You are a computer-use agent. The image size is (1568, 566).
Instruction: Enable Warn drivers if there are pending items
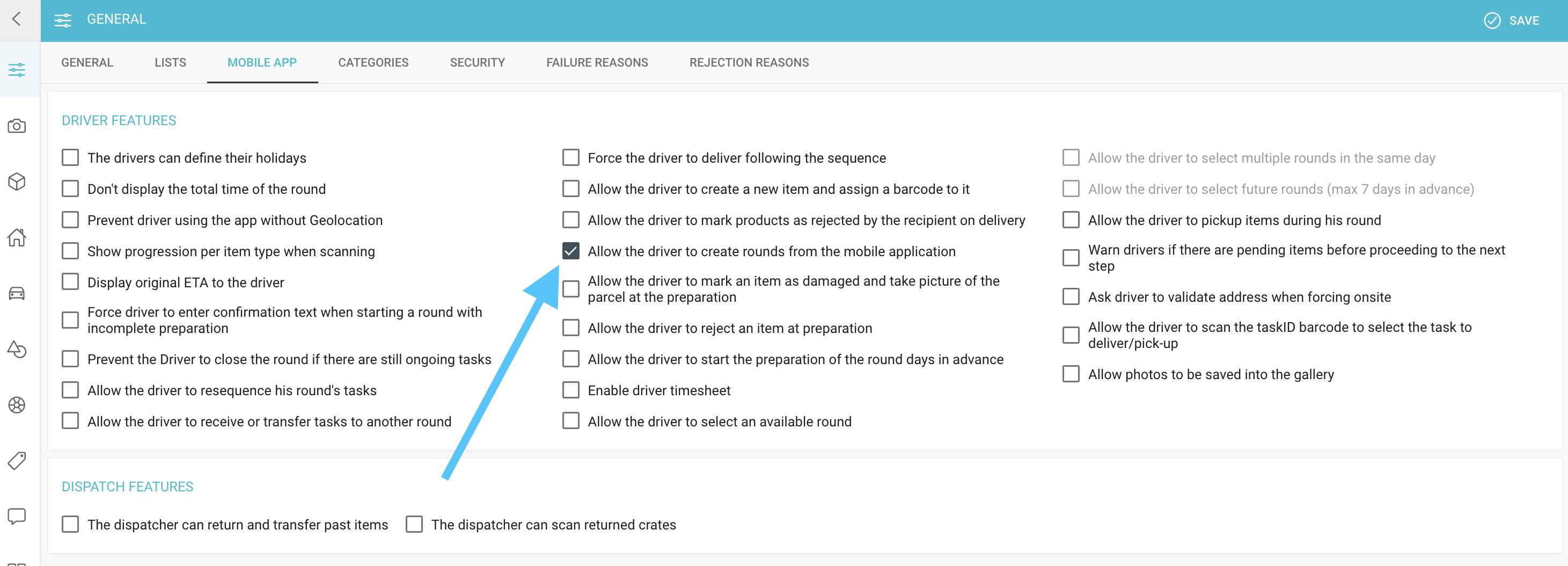1071,258
